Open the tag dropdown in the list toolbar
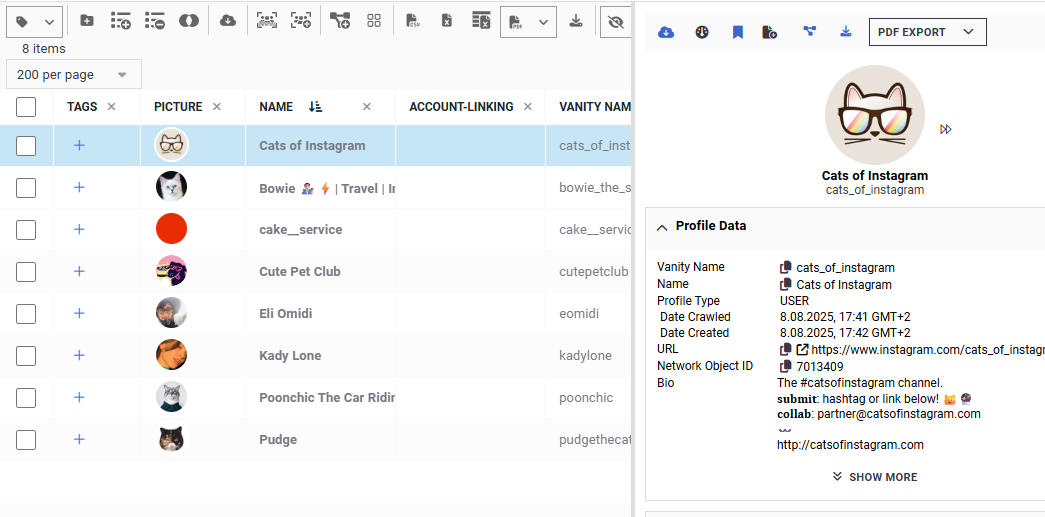Screen dimensions: 1045x517 [x=35, y=22]
